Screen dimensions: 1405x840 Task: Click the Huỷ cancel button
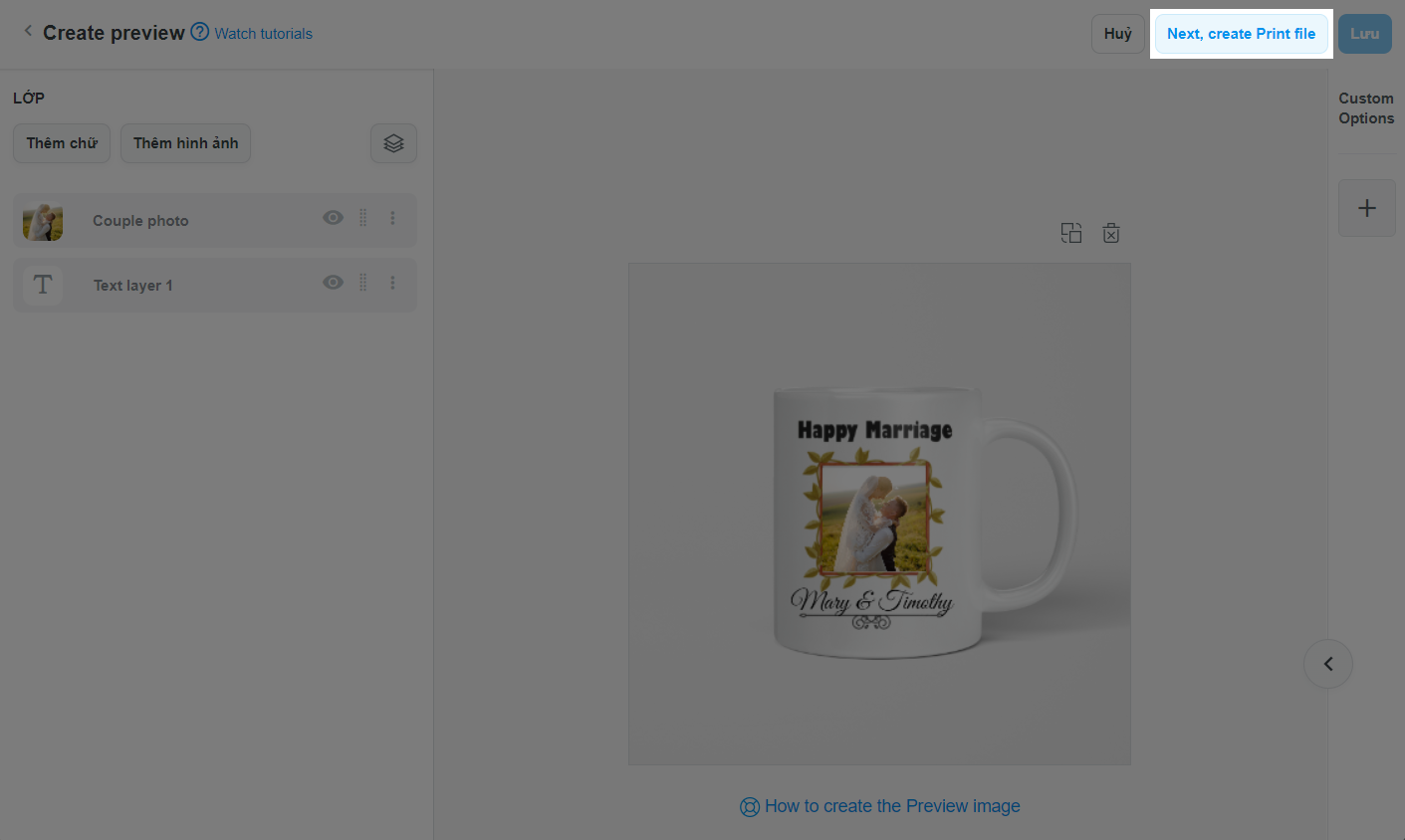(x=1117, y=34)
